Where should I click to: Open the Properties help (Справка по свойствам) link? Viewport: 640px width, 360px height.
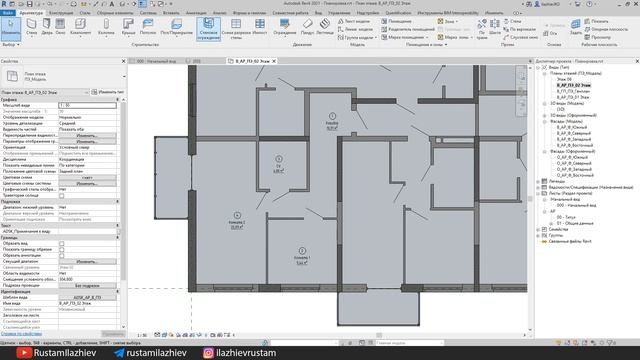(21, 334)
